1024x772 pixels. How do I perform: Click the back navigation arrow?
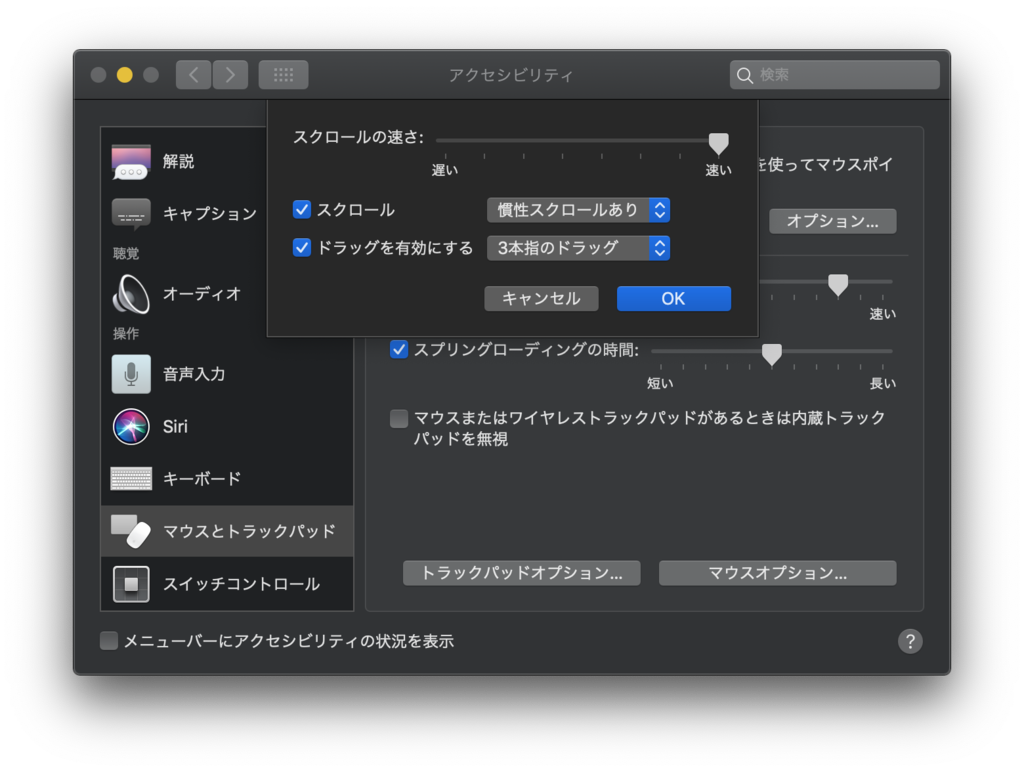click(193, 74)
